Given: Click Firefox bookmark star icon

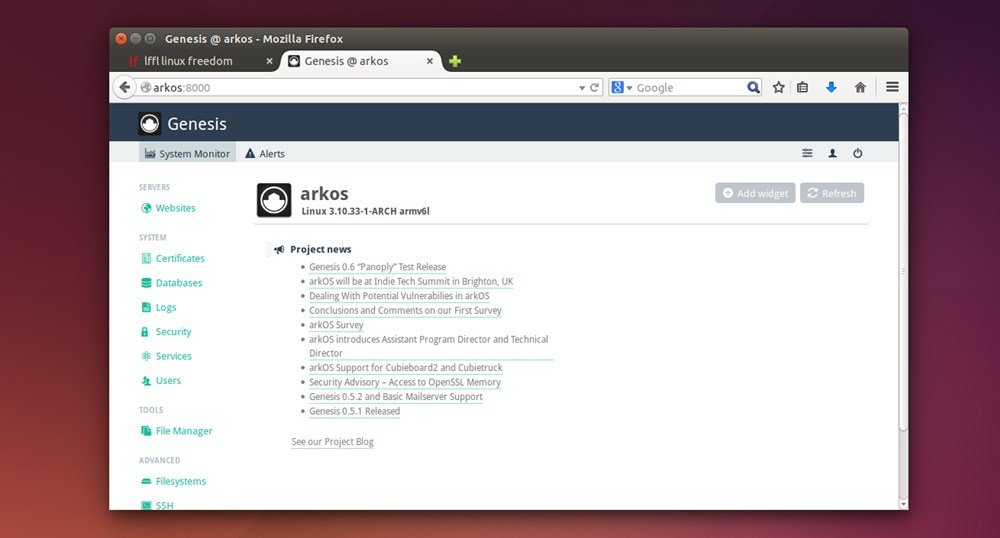Looking at the screenshot, I should pyautogui.click(x=779, y=88).
